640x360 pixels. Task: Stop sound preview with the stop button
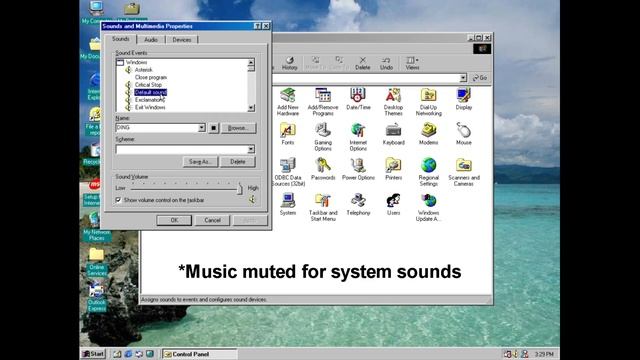(213, 128)
